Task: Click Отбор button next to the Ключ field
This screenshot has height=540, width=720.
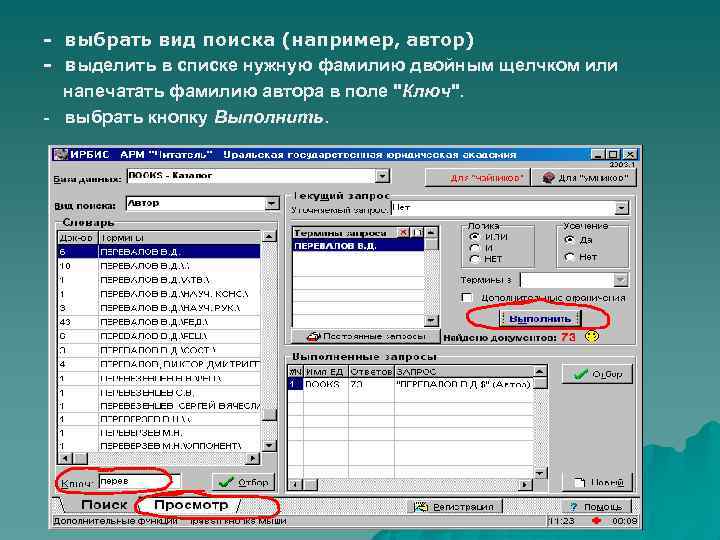Action: [x=243, y=482]
